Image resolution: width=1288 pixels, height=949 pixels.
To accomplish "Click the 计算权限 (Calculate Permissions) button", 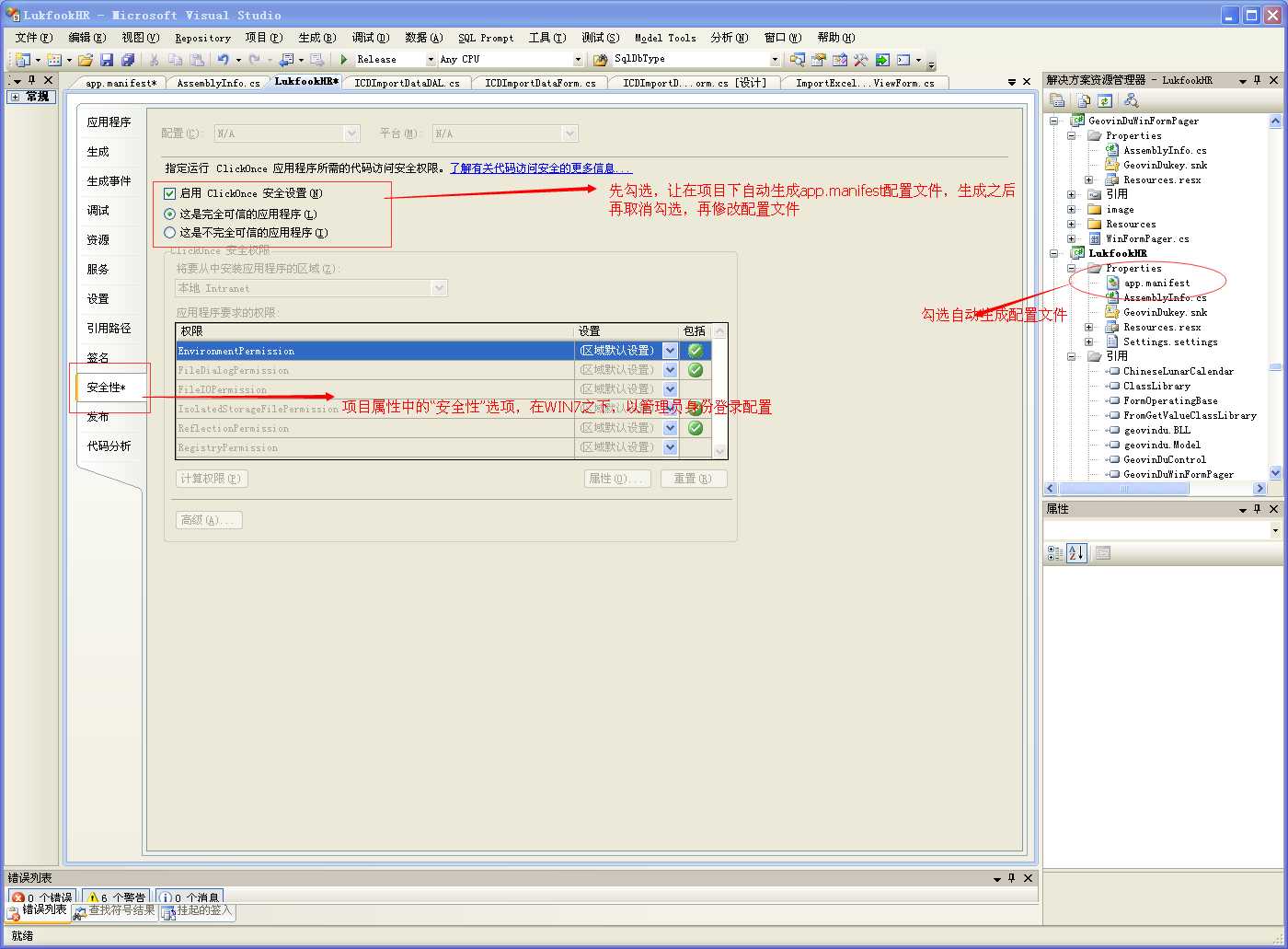I will (x=212, y=479).
